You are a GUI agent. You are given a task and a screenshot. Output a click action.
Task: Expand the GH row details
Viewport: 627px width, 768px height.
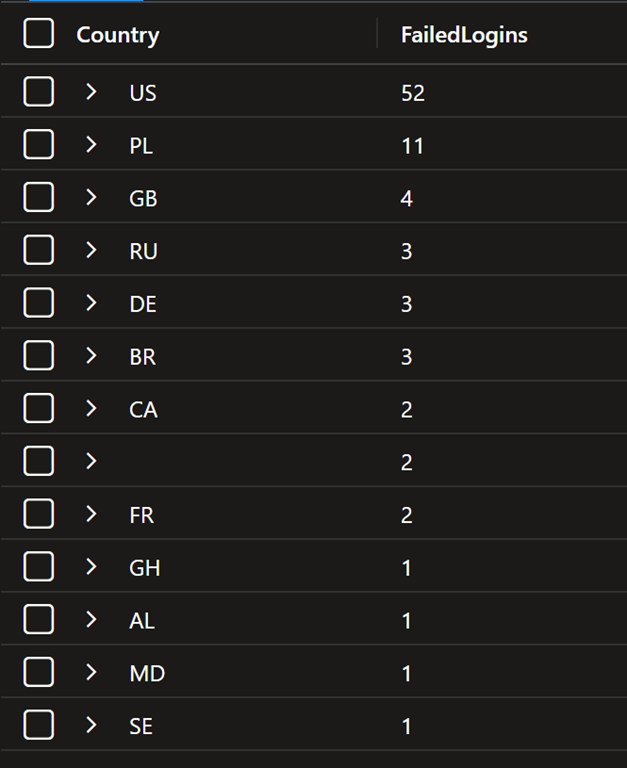coord(91,567)
